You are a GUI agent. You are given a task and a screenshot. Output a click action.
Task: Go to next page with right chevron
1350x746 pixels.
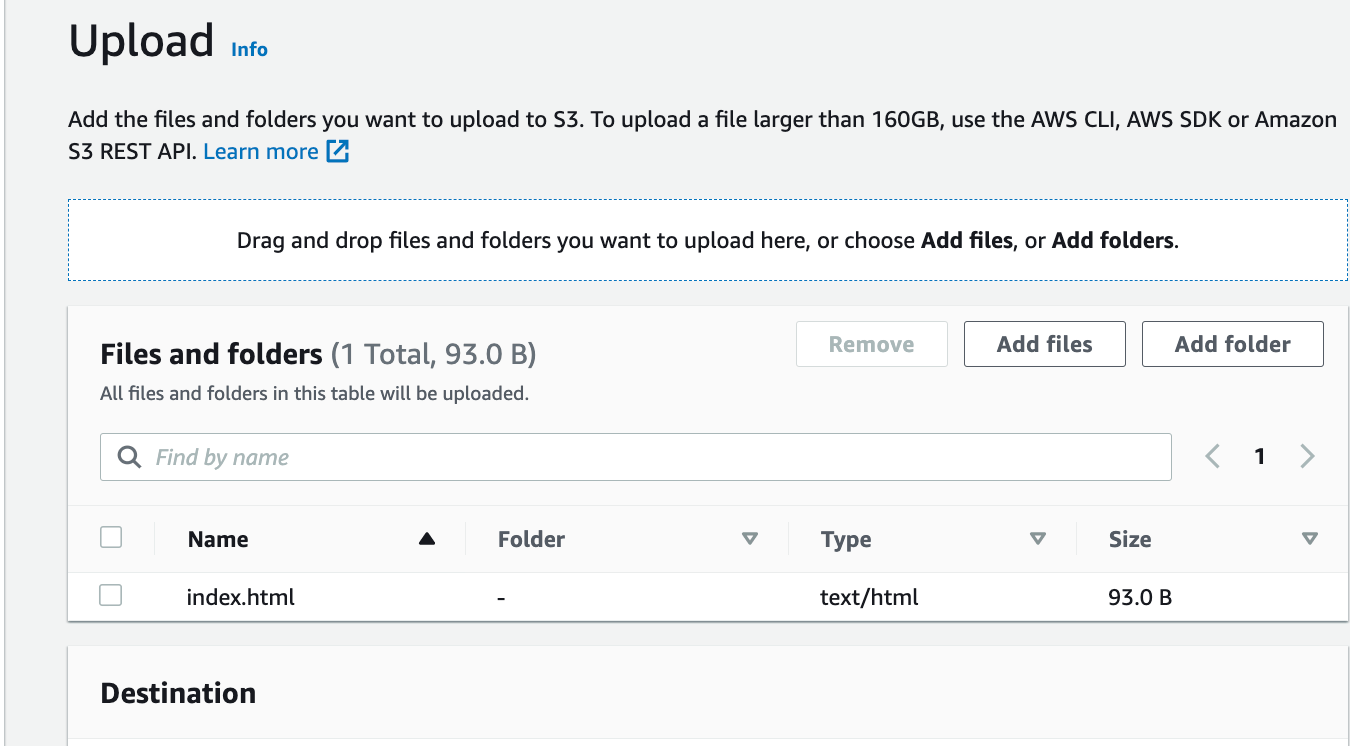pos(1307,457)
